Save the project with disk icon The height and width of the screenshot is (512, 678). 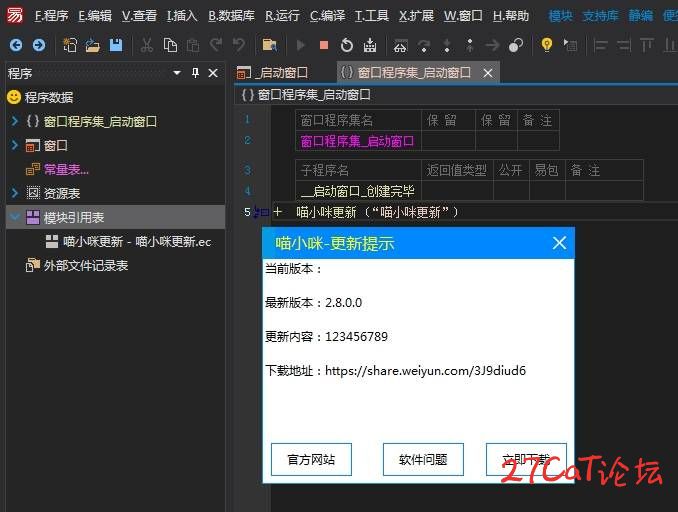116,45
